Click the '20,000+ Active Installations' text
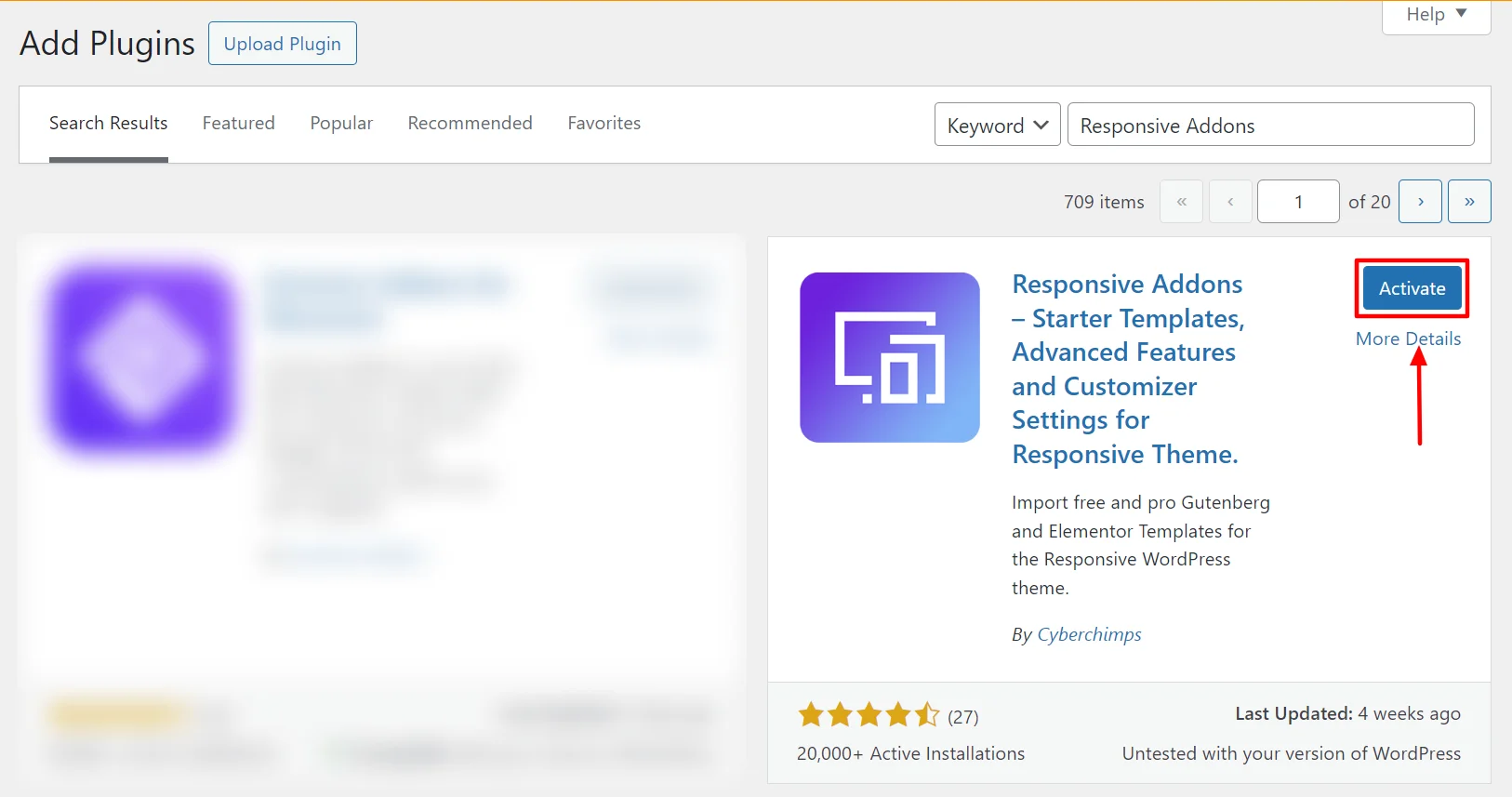 point(910,754)
